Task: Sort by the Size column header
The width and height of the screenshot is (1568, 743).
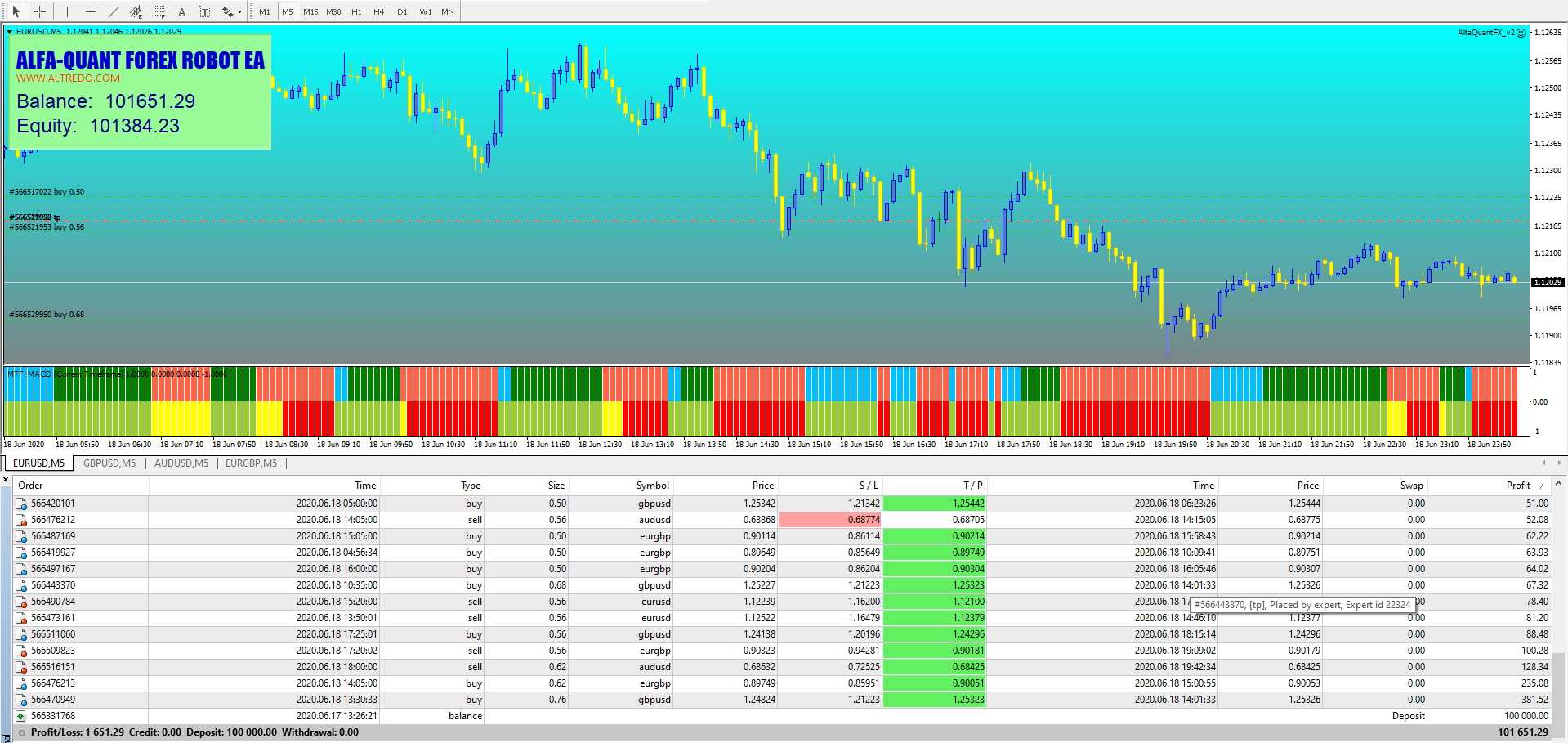Action: pyautogui.click(x=526, y=486)
